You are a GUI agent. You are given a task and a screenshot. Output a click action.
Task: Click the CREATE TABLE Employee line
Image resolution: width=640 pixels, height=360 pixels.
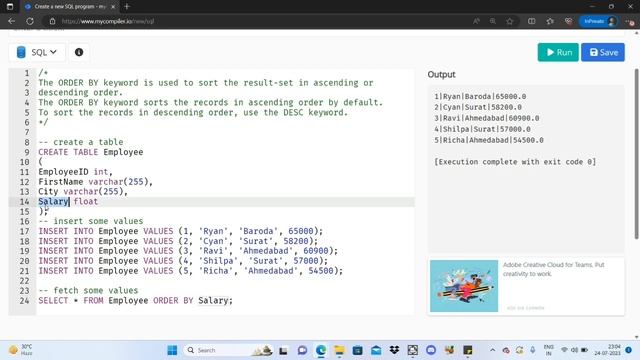tap(91, 152)
